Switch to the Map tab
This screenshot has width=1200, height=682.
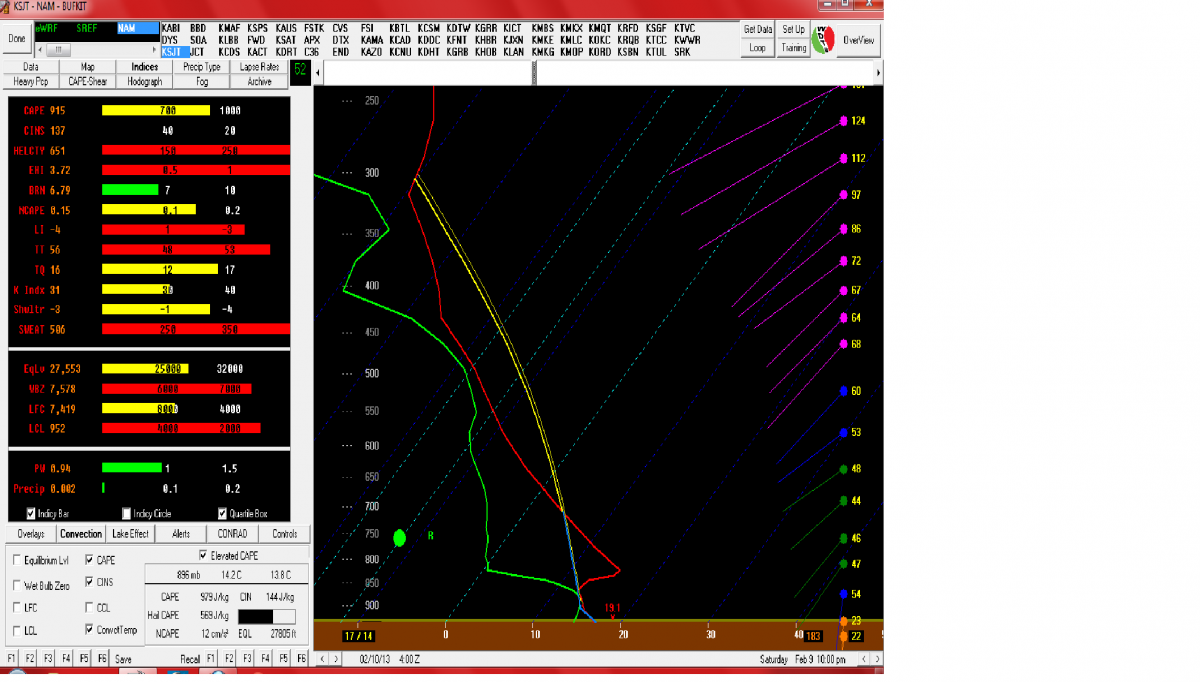[88, 67]
